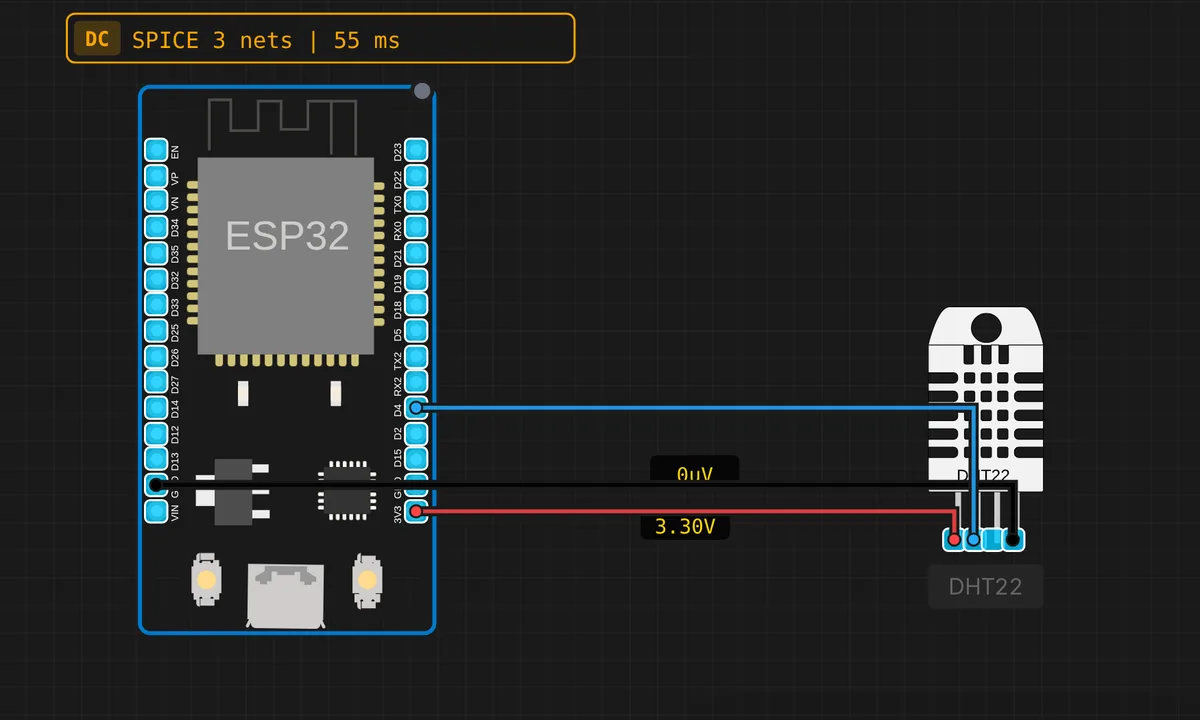Click the DC mode badge
The image size is (1200, 720).
[97, 39]
